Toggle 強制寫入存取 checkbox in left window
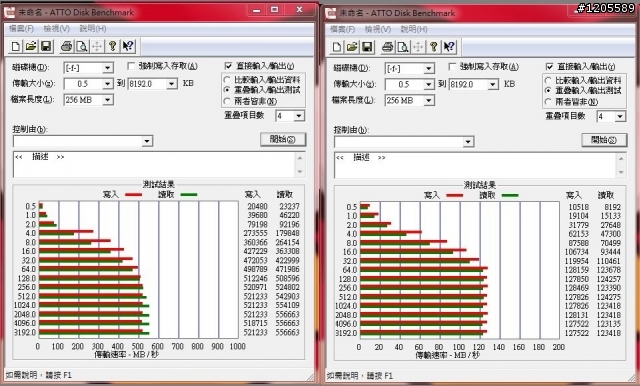 click(131, 66)
